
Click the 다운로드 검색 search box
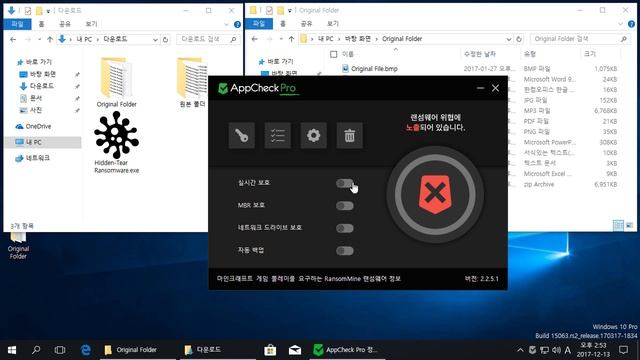[208, 39]
